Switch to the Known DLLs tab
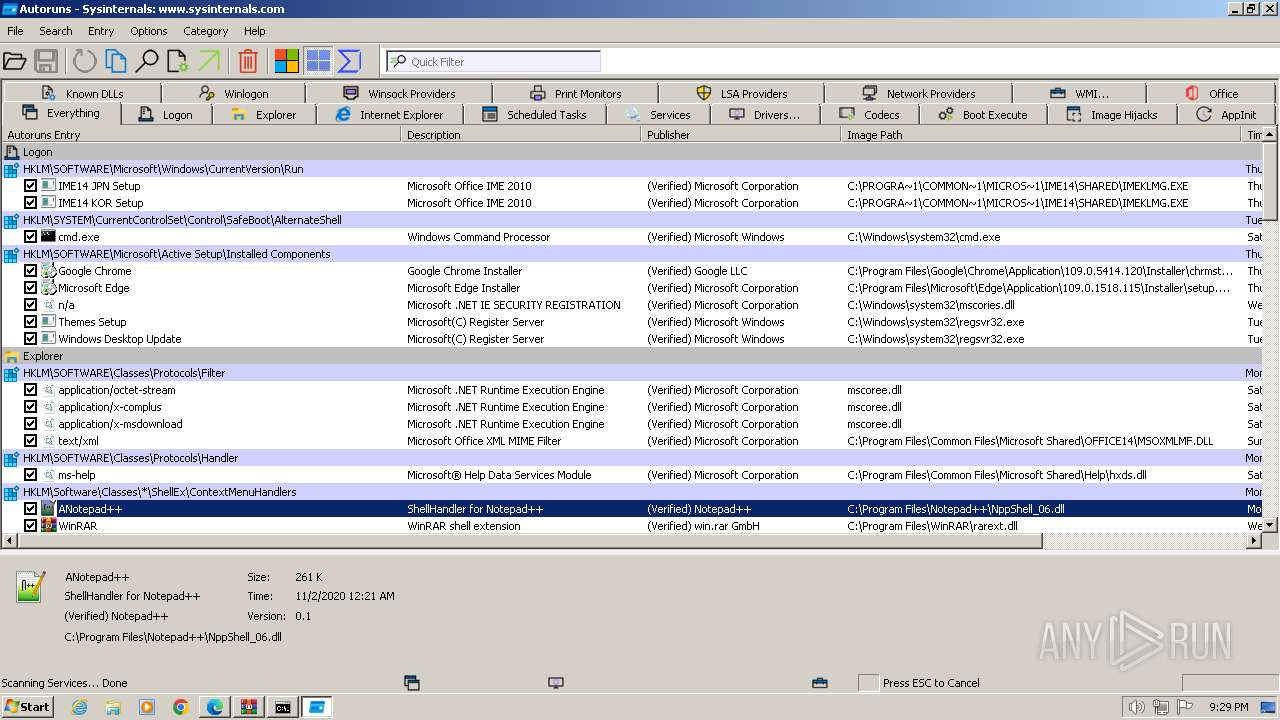The image size is (1280, 720). 82,93
